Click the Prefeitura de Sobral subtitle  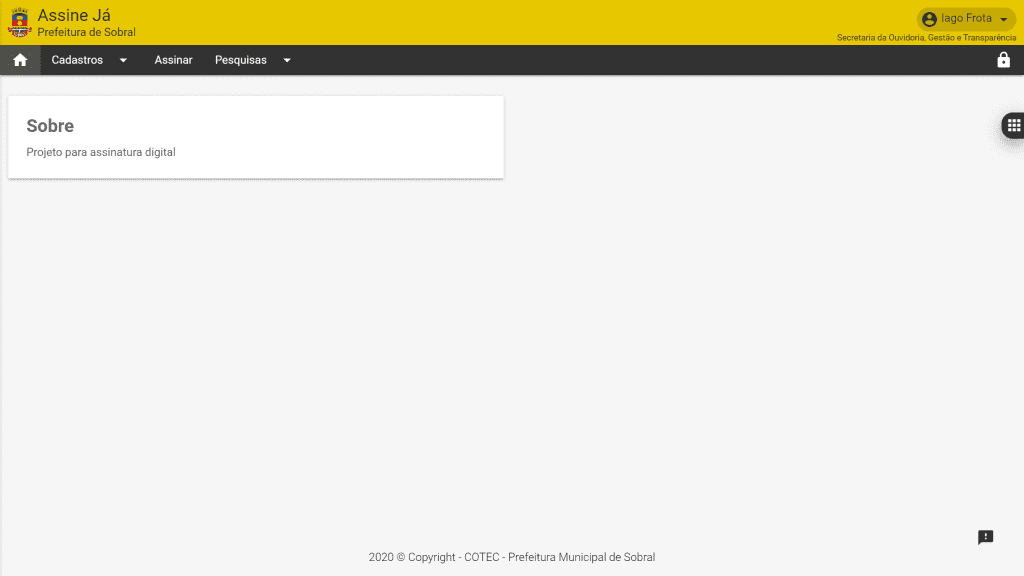point(86,32)
